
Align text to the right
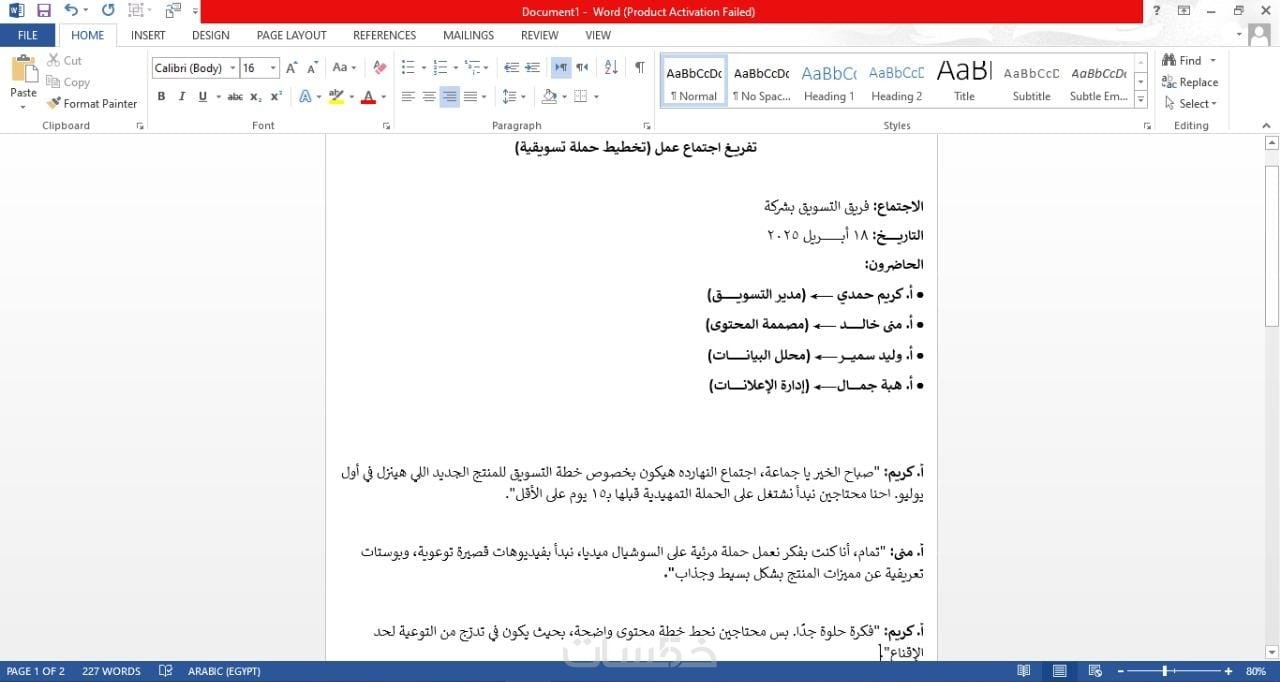tap(450, 97)
